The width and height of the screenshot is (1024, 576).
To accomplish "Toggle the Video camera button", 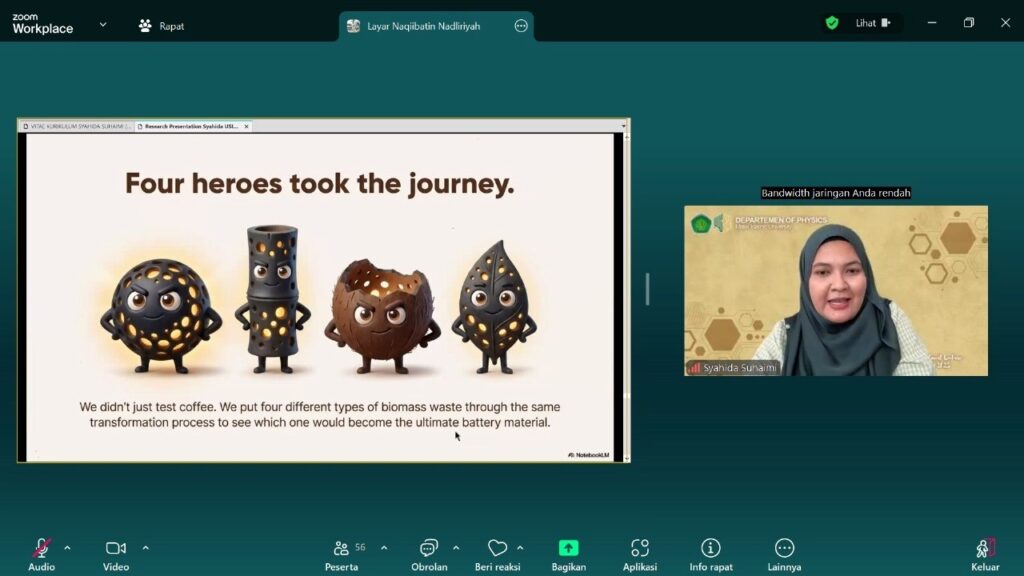I will tap(116, 548).
